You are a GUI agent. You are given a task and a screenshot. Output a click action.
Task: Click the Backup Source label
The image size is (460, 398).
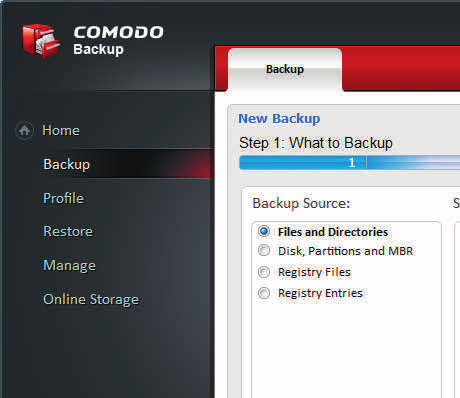[x=301, y=203]
